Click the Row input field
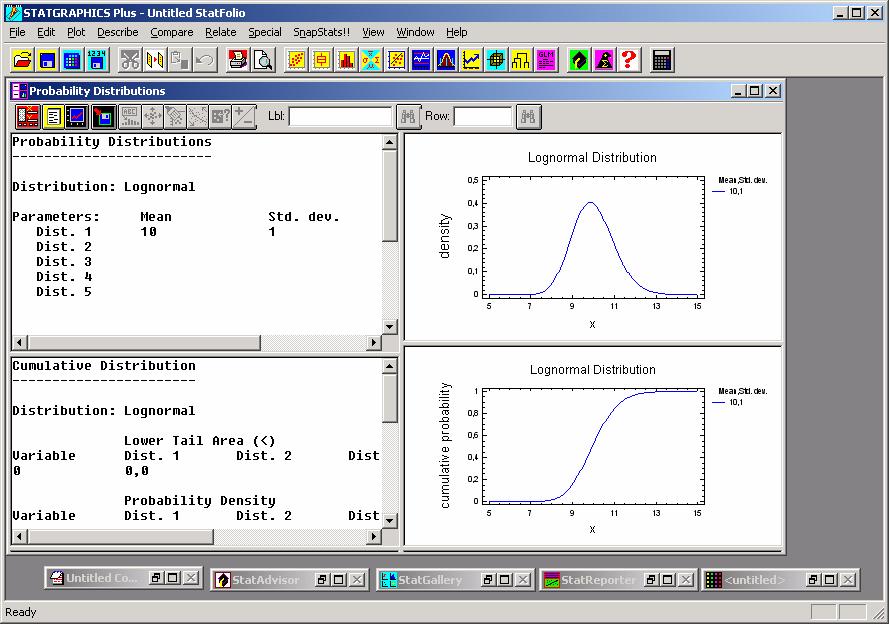 click(x=483, y=117)
